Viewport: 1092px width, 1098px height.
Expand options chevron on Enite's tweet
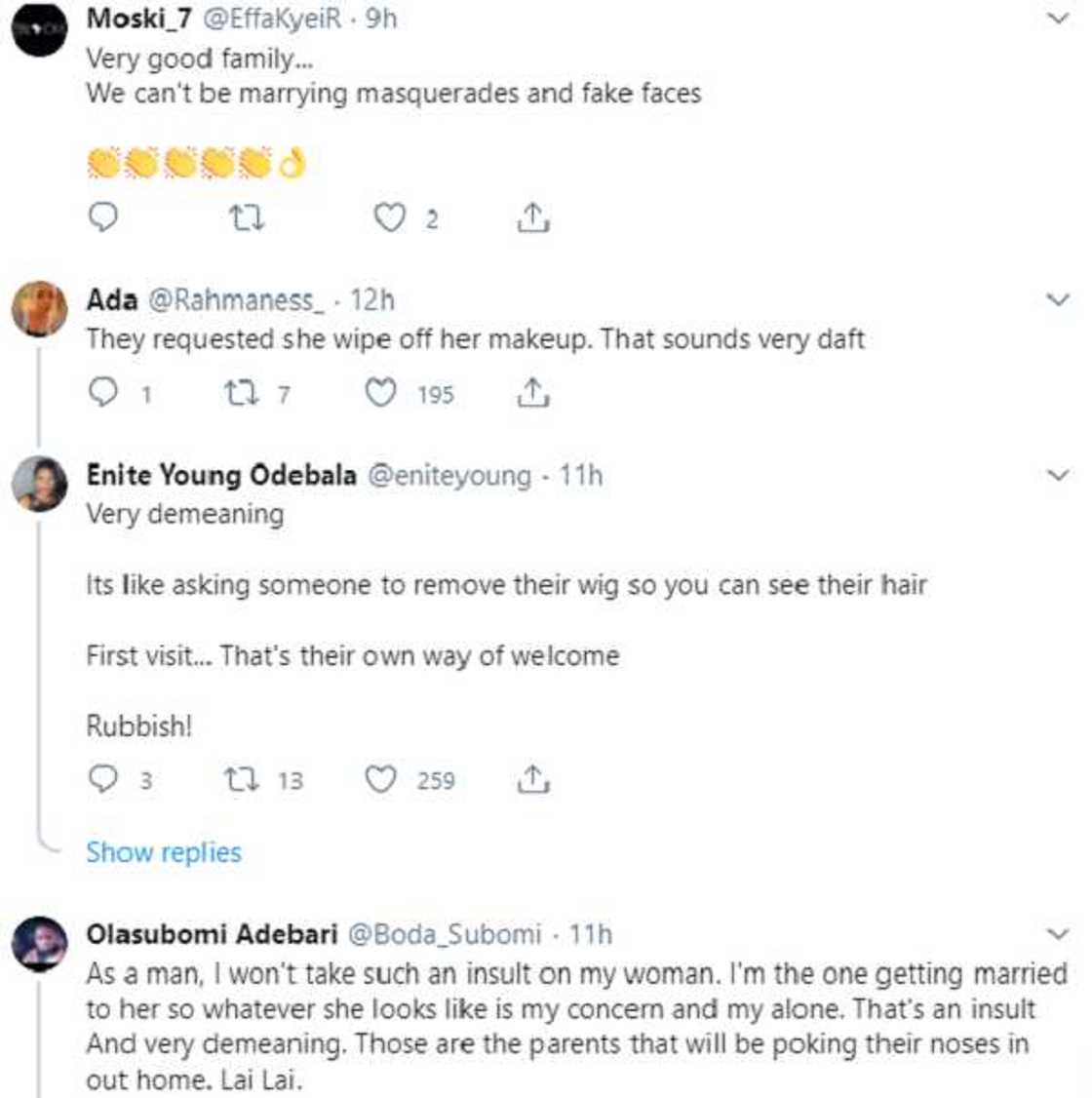(1058, 476)
